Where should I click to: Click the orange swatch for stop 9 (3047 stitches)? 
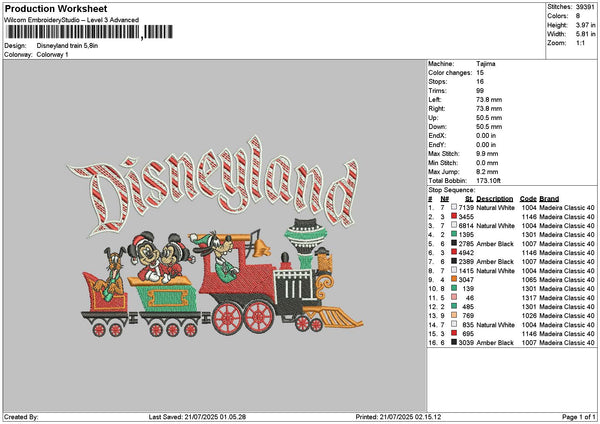454,279
